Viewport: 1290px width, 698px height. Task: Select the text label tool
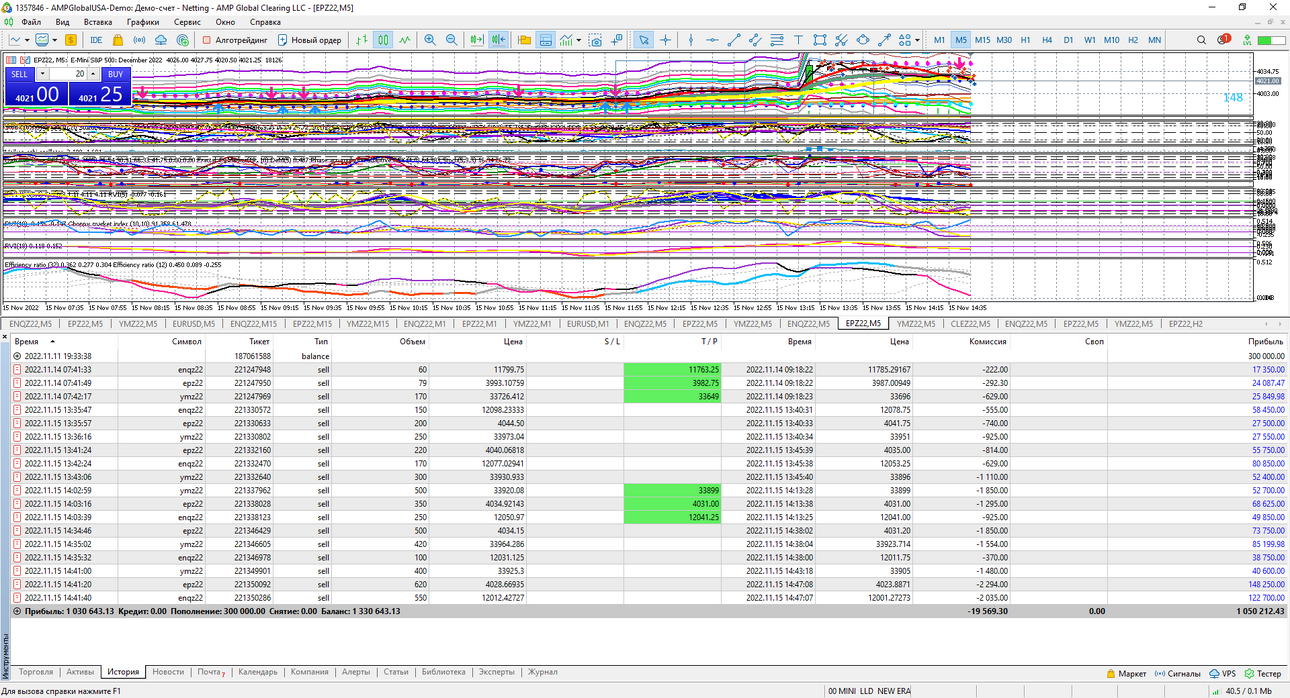[x=798, y=40]
